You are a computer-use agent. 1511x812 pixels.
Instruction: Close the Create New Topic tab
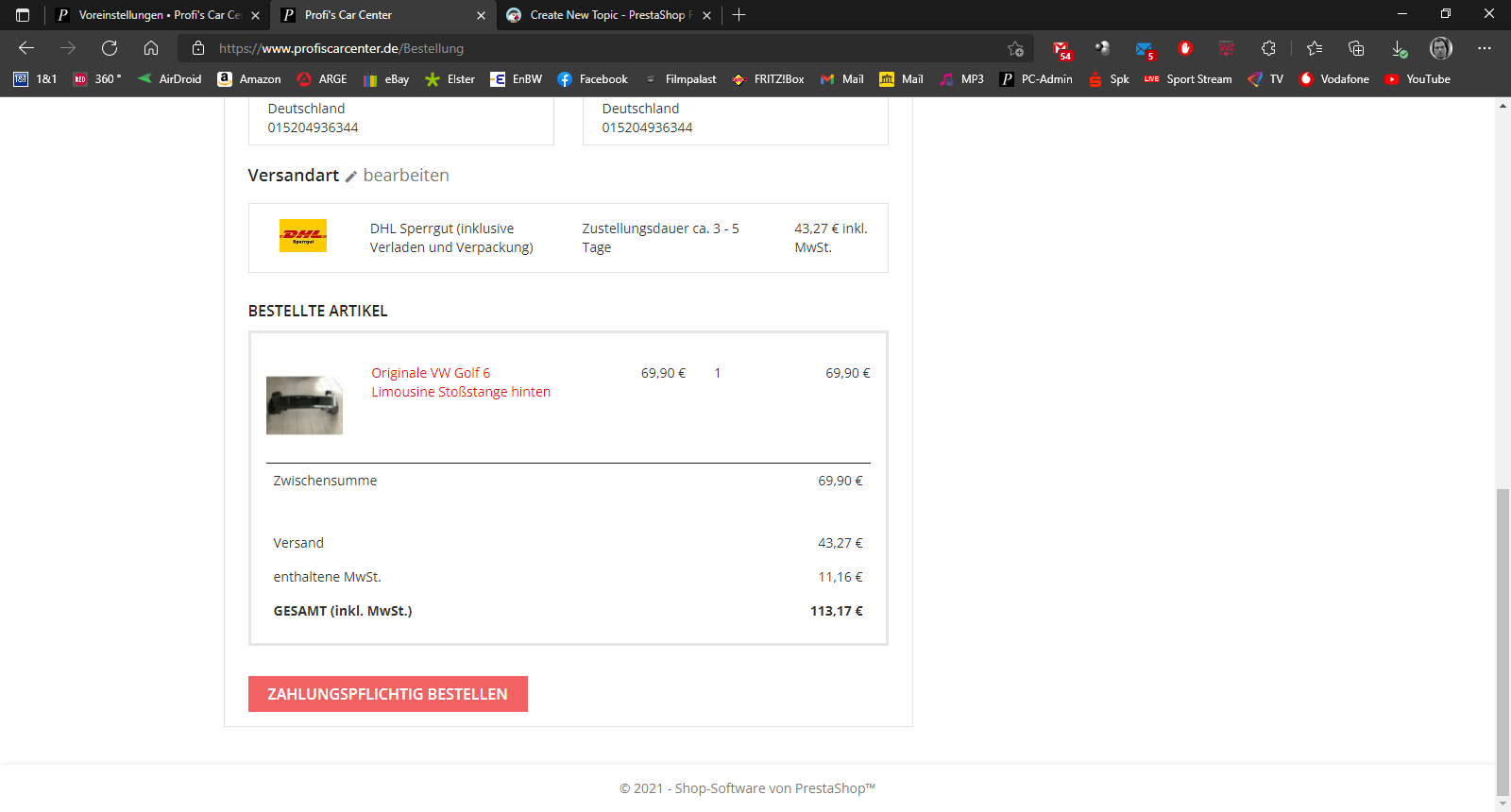[706, 15]
